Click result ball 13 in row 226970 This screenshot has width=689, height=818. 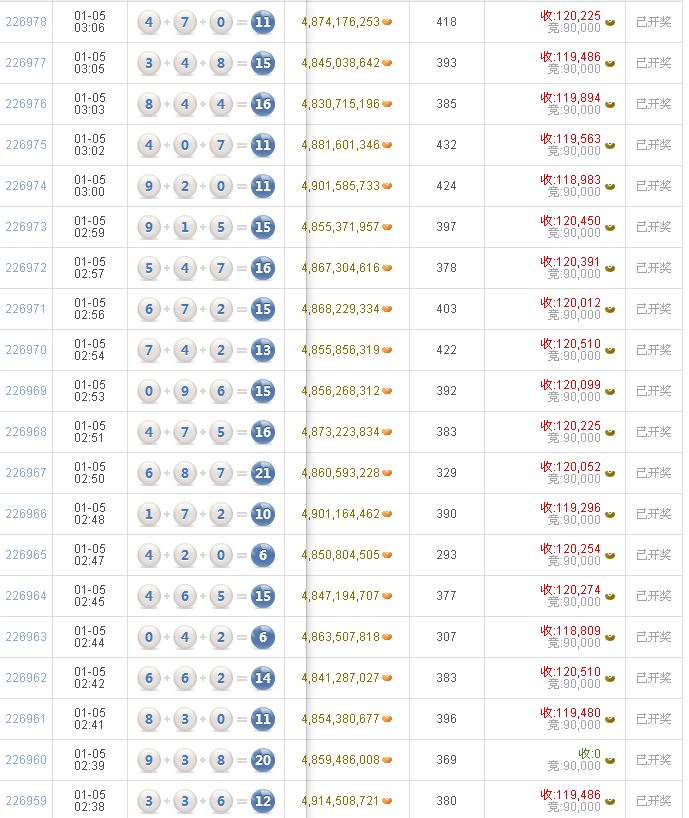click(263, 350)
